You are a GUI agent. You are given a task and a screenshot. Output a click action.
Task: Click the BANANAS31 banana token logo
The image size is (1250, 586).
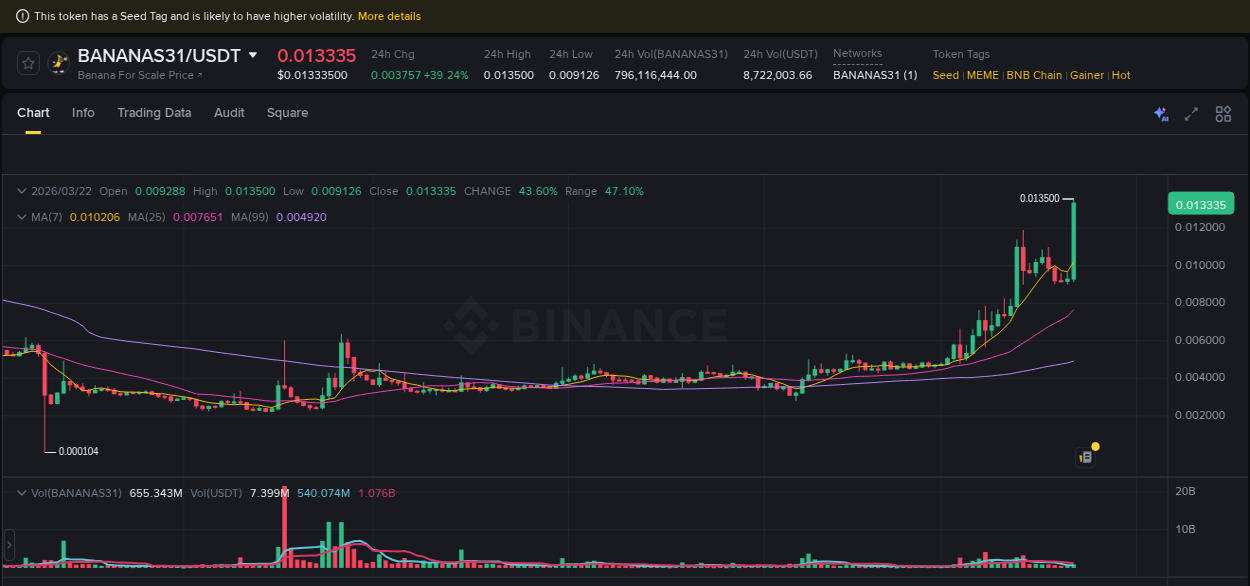(x=60, y=64)
